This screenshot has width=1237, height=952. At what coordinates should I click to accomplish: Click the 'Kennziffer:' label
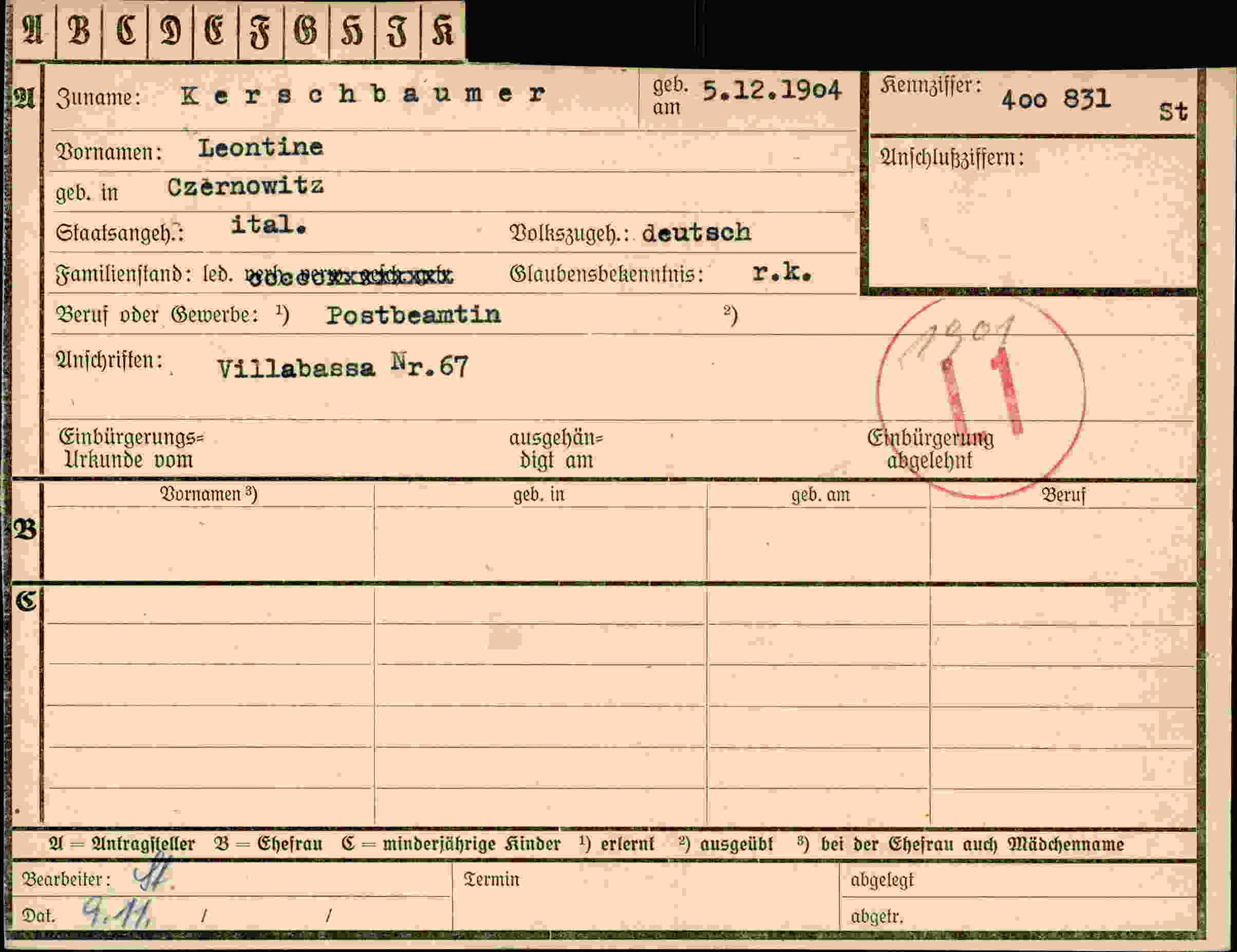point(931,85)
